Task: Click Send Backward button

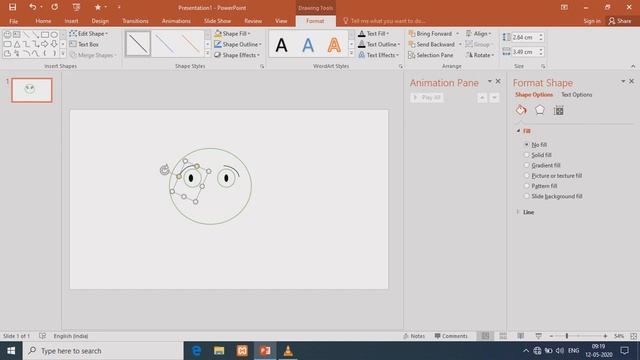Action: click(x=432, y=44)
